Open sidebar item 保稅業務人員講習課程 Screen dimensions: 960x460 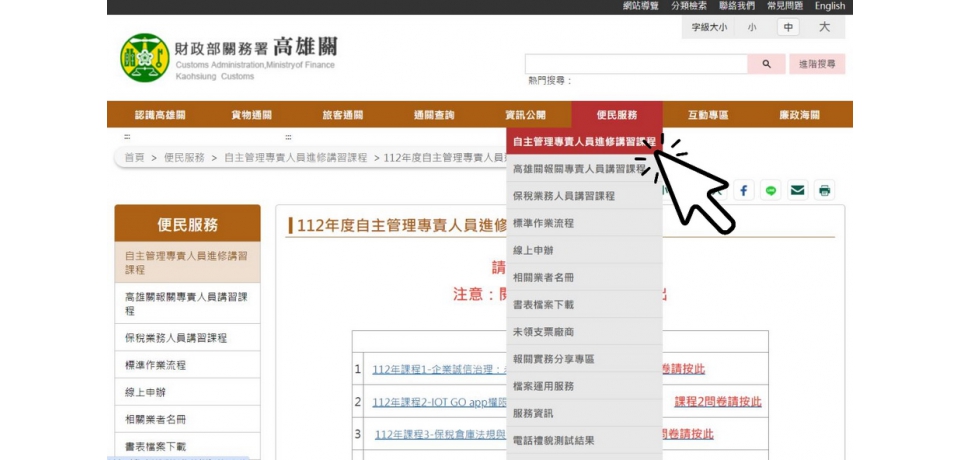point(187,337)
